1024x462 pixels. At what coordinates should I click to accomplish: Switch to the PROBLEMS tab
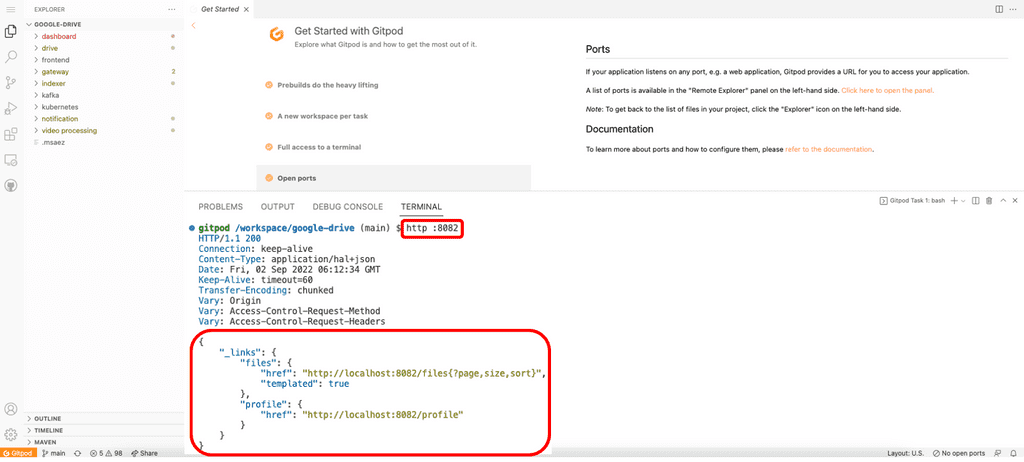(x=220, y=207)
